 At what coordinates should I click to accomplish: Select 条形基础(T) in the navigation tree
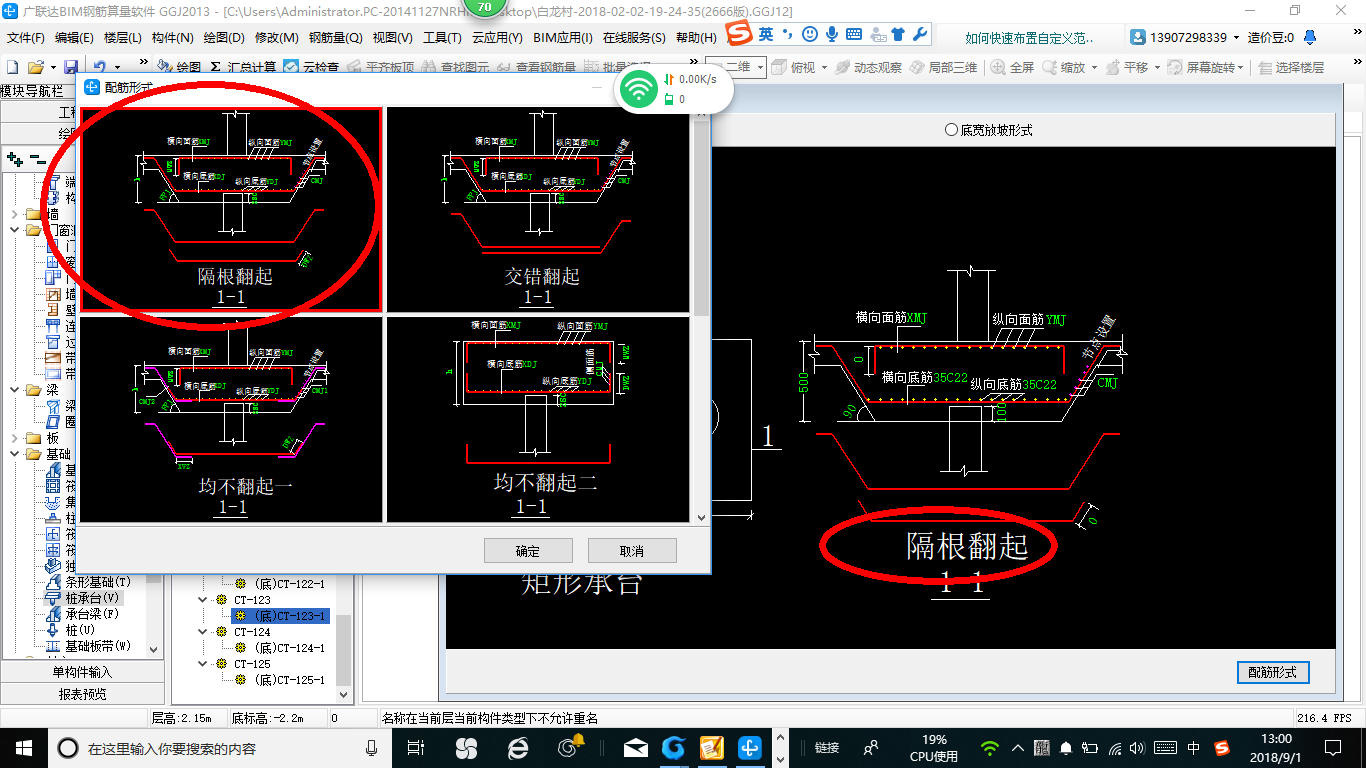pos(89,581)
